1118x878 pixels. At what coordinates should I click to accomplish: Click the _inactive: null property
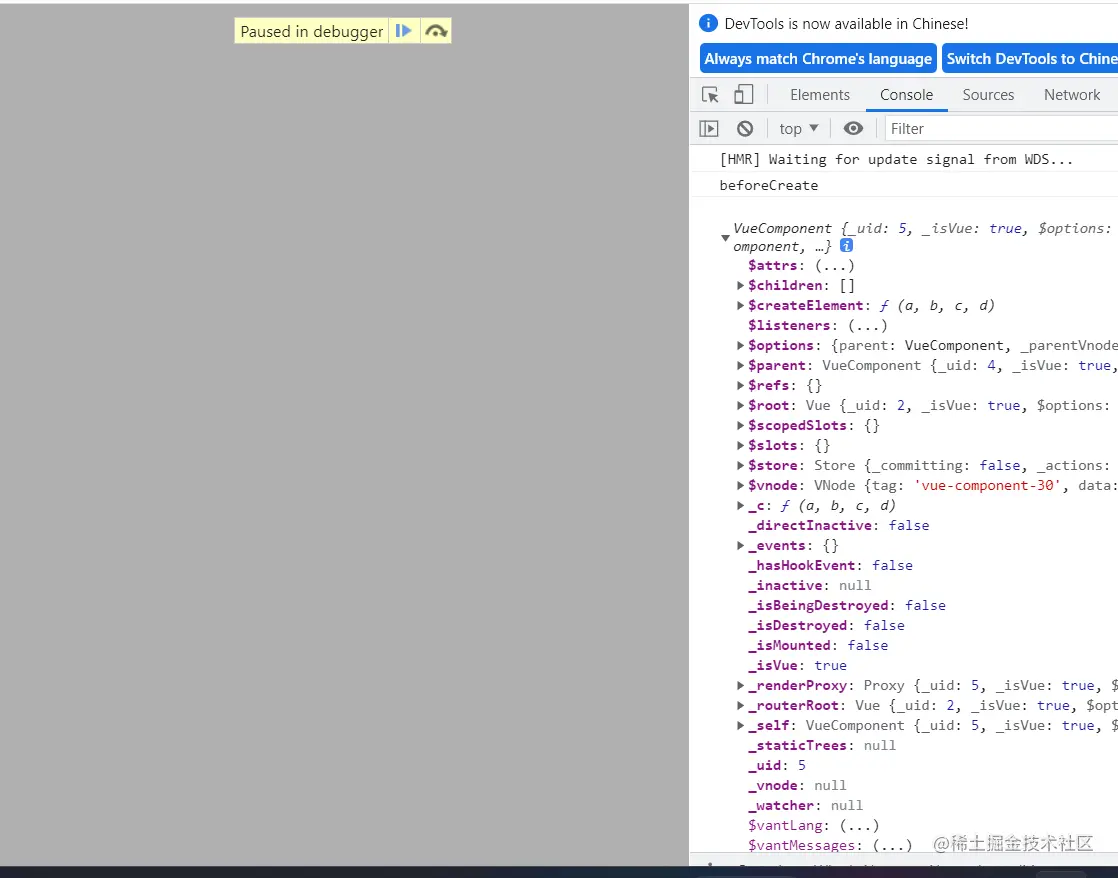[809, 586]
